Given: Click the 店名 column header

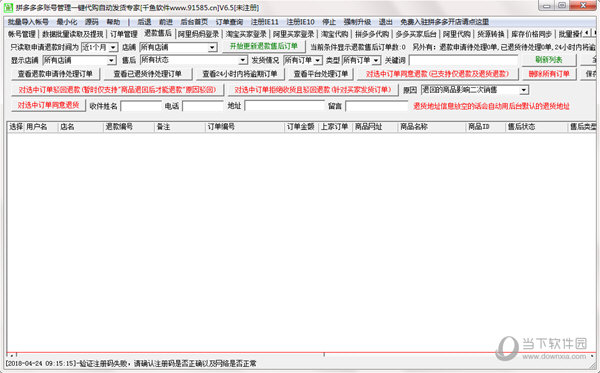Looking at the screenshot, I should pyautogui.click(x=80, y=127).
